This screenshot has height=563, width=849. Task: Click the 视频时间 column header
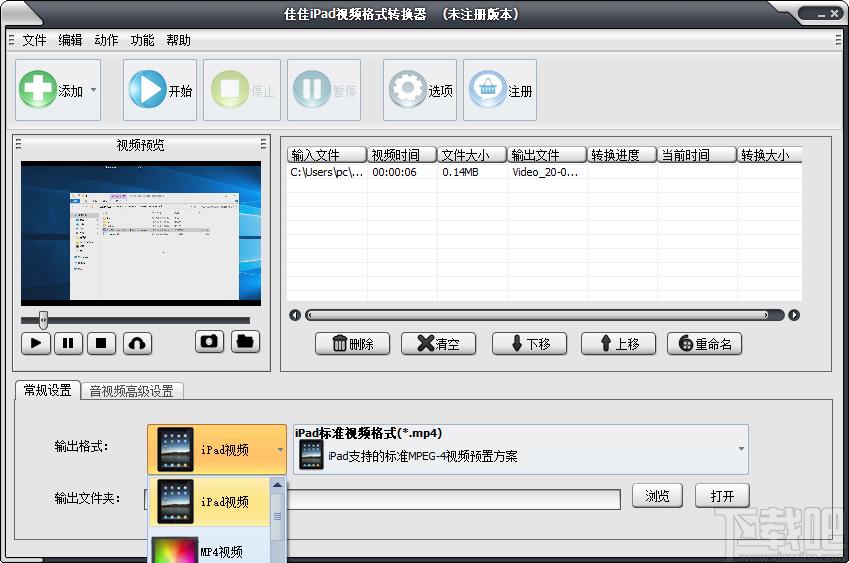[402, 155]
